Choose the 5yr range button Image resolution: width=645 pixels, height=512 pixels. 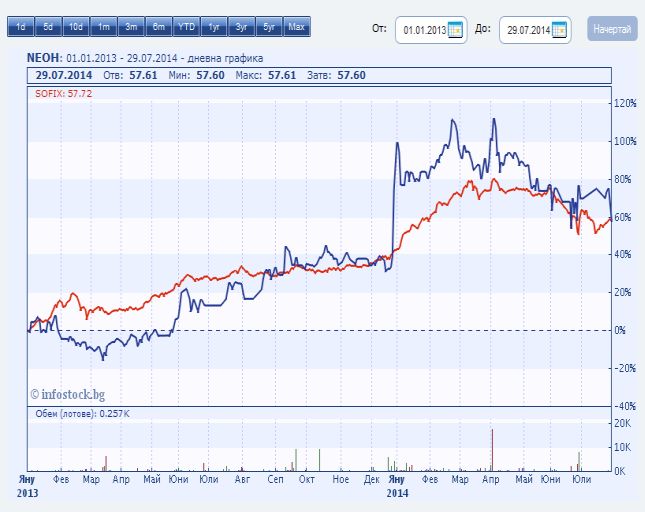[x=269, y=27]
